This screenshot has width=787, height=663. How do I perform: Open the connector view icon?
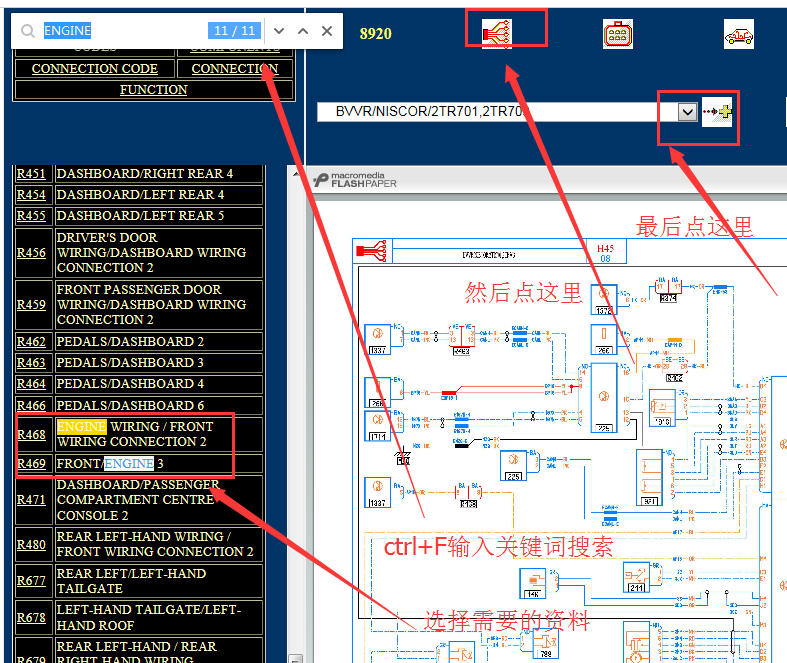[617, 34]
